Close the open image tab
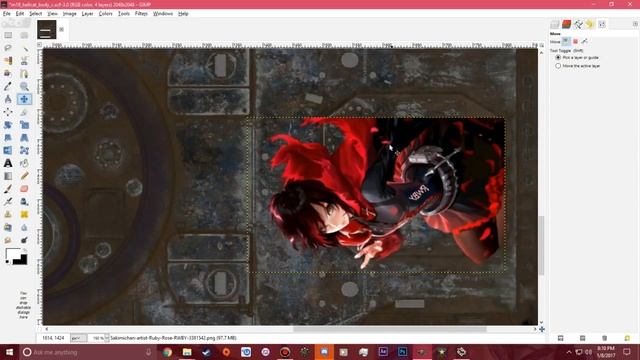This screenshot has height=360, width=640. [x=62, y=29]
